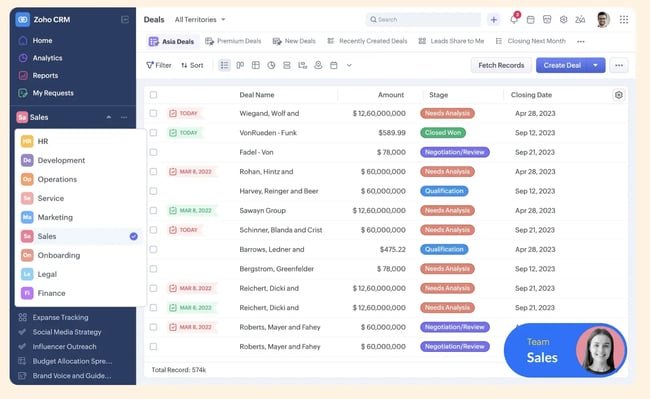
Task: Select Operations in the team list
Action: 80,179
